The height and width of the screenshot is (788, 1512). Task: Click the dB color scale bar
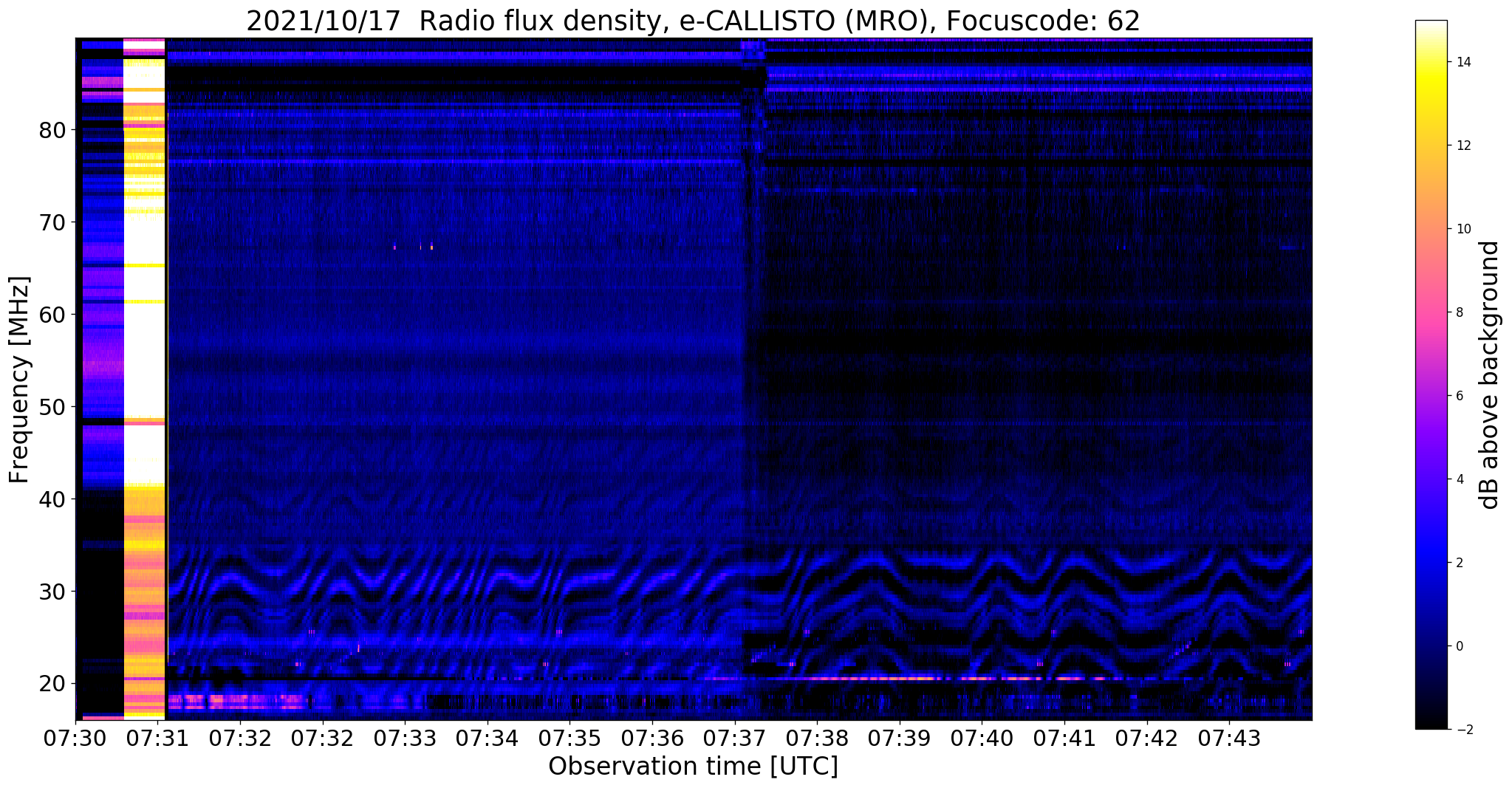[1431, 375]
